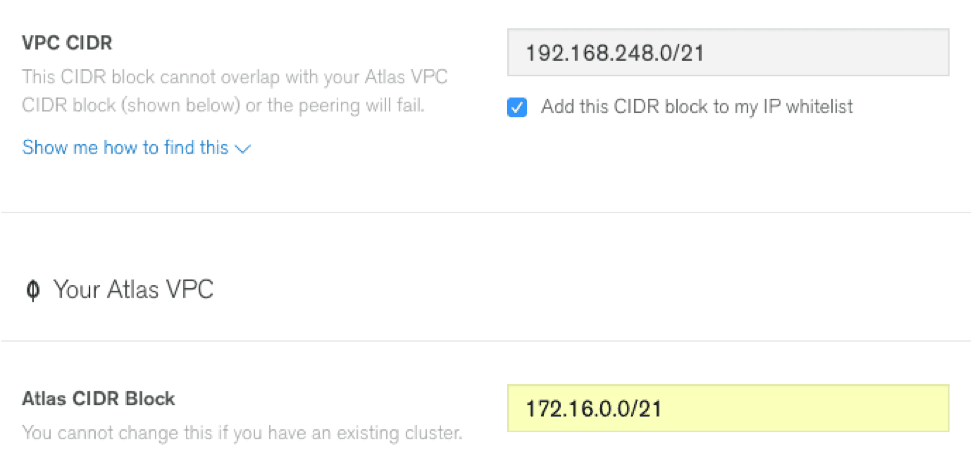Click the word "whitelist" in the checkbox label
Screen dimensions: 975x473
817,107
